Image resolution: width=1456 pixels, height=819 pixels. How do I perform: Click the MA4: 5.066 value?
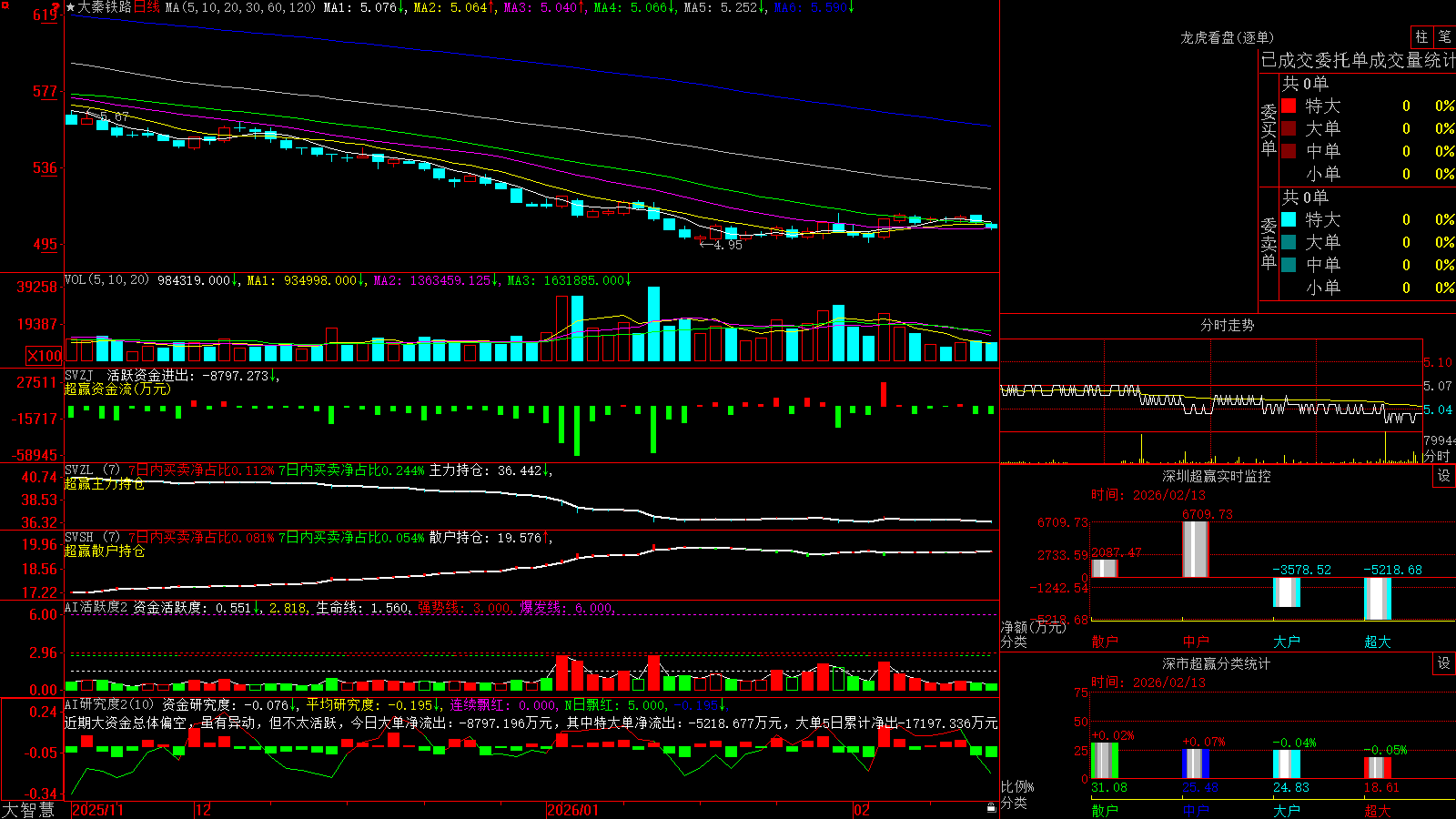coord(634,7)
